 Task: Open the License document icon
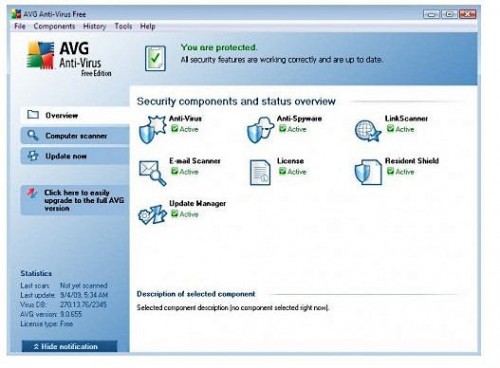point(260,172)
